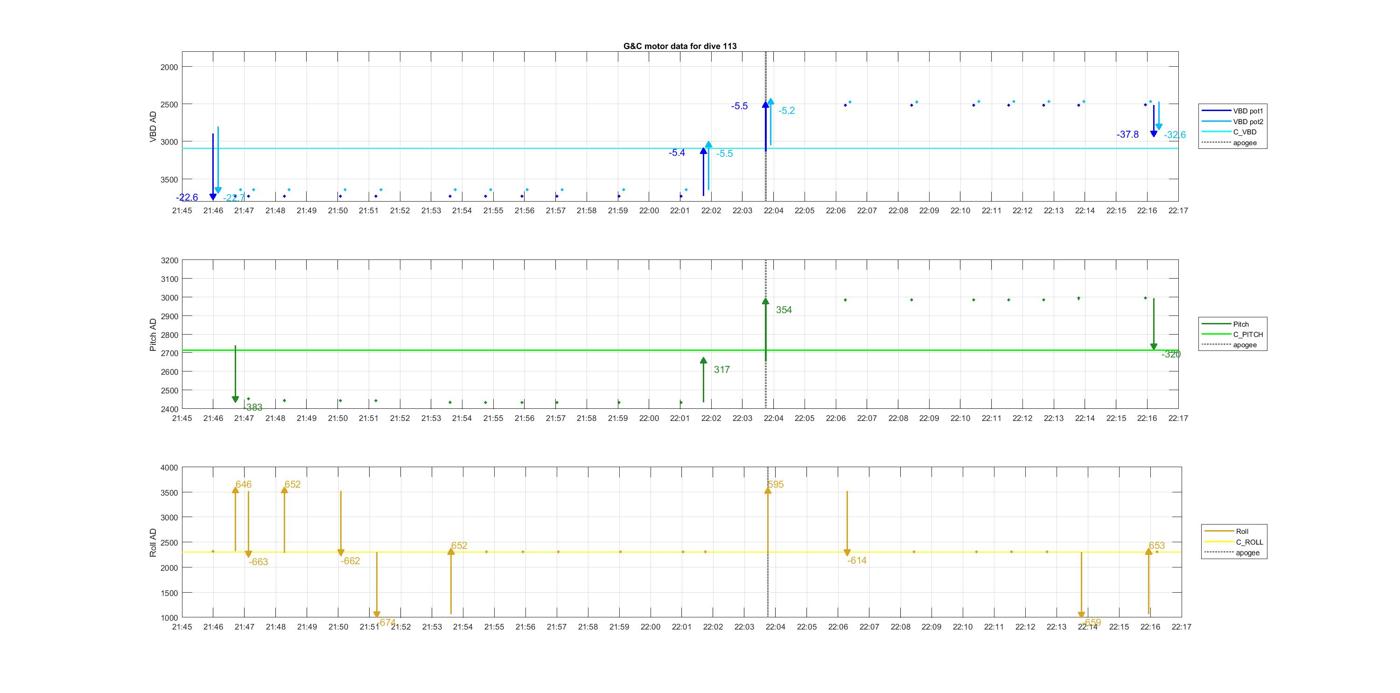This screenshot has height=693, width=1400.
Task: Click the "-674" roll value label
Action: tap(387, 622)
